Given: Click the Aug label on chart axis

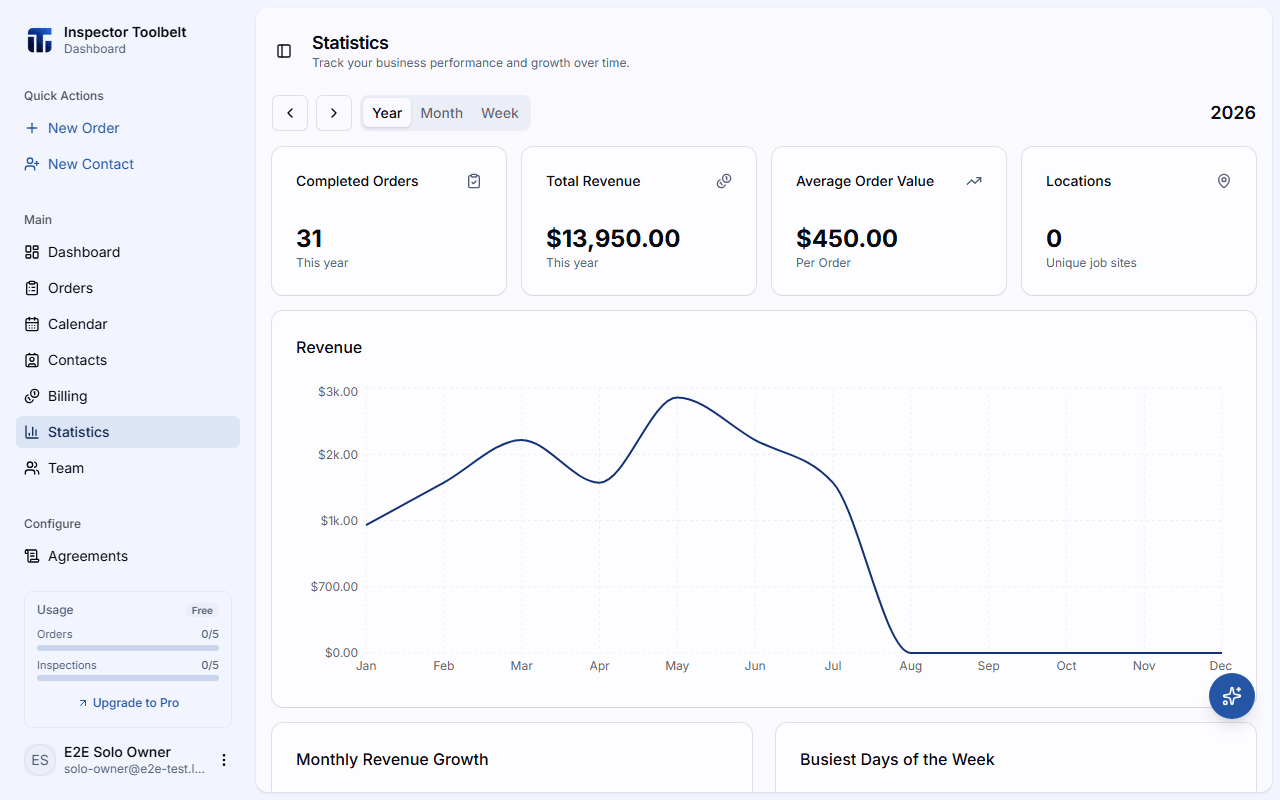Looking at the screenshot, I should 910,666.
